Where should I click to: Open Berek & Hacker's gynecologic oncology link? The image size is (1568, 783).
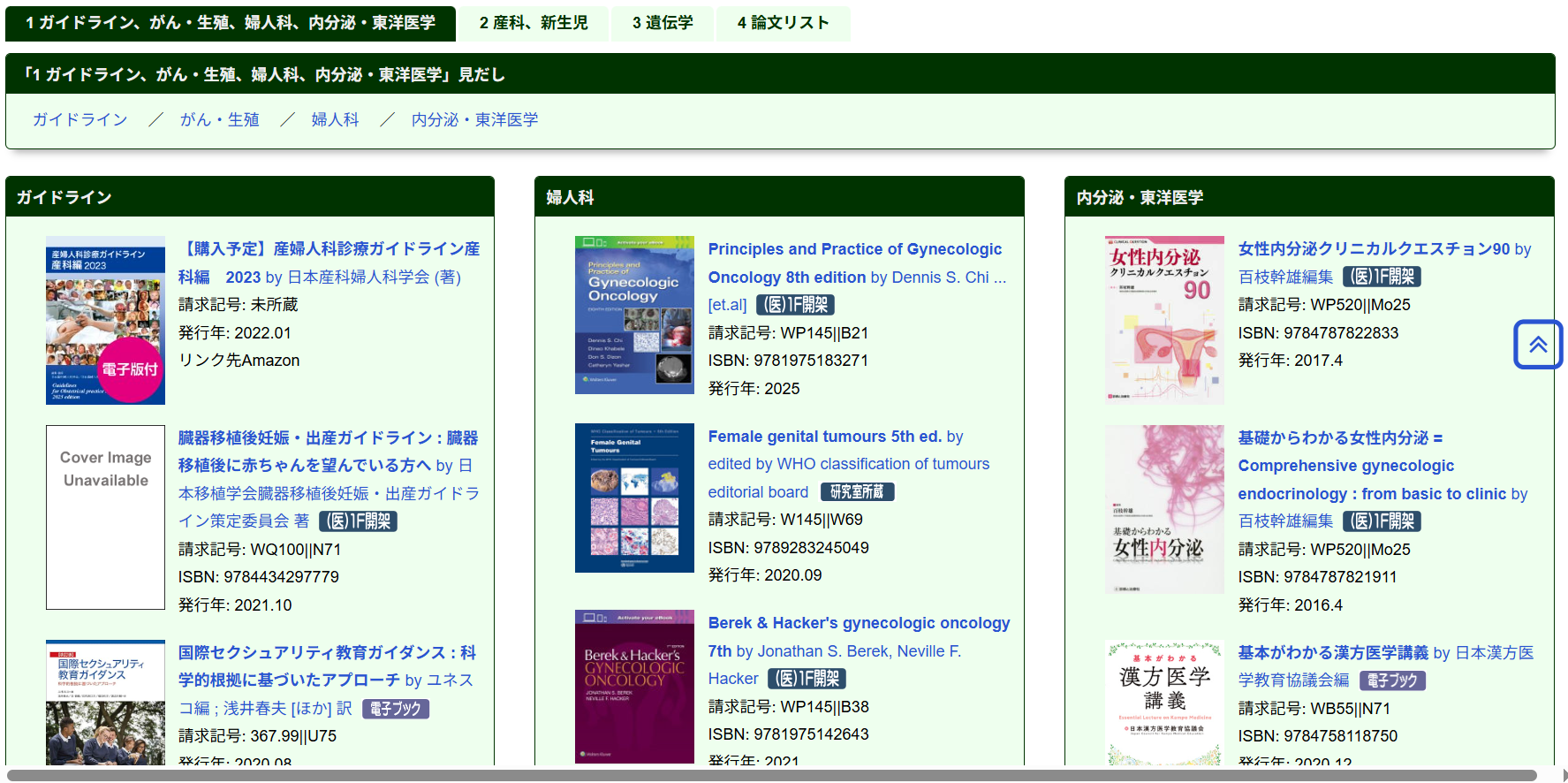click(859, 650)
